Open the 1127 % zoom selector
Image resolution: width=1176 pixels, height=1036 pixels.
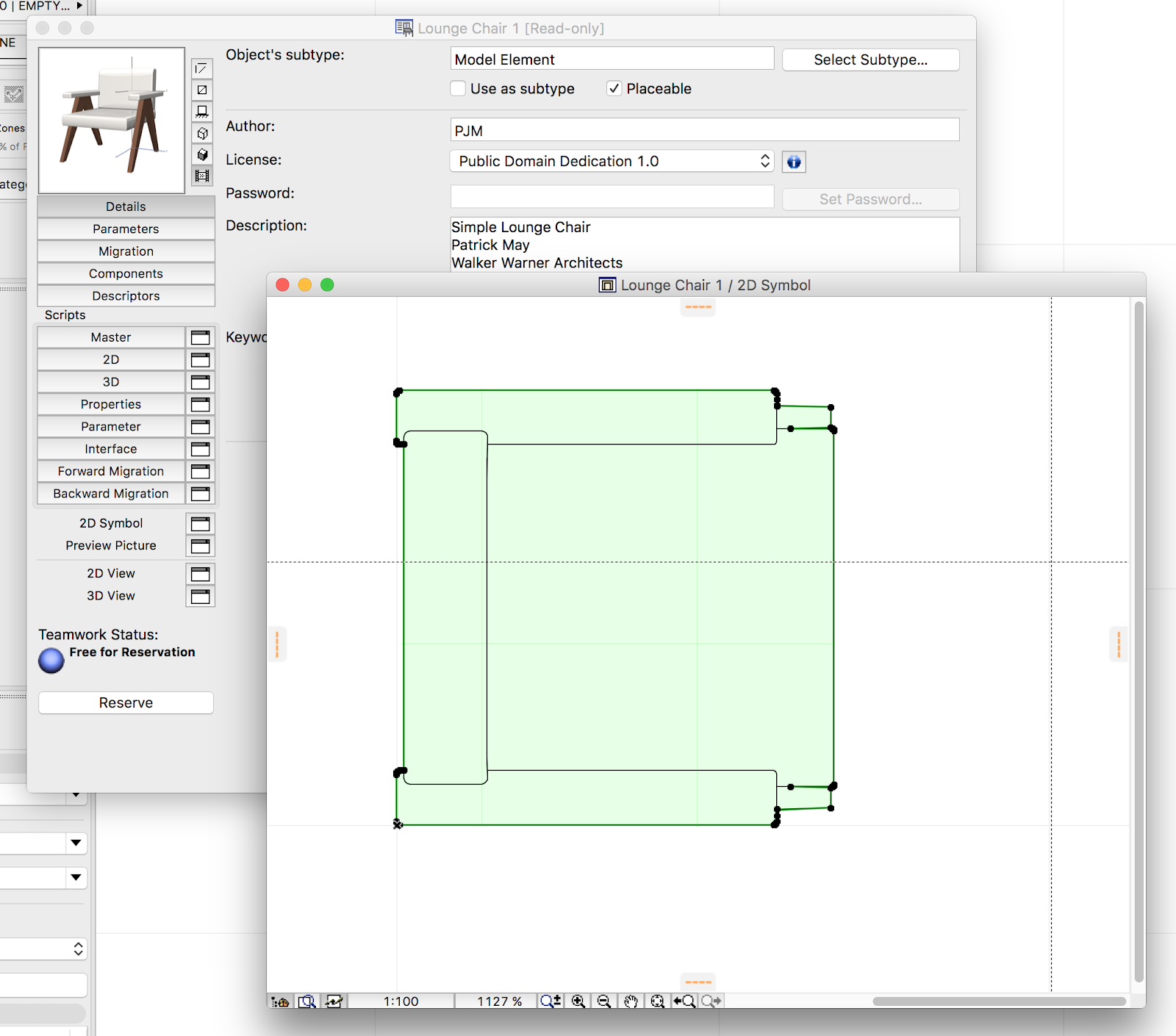tap(499, 1001)
